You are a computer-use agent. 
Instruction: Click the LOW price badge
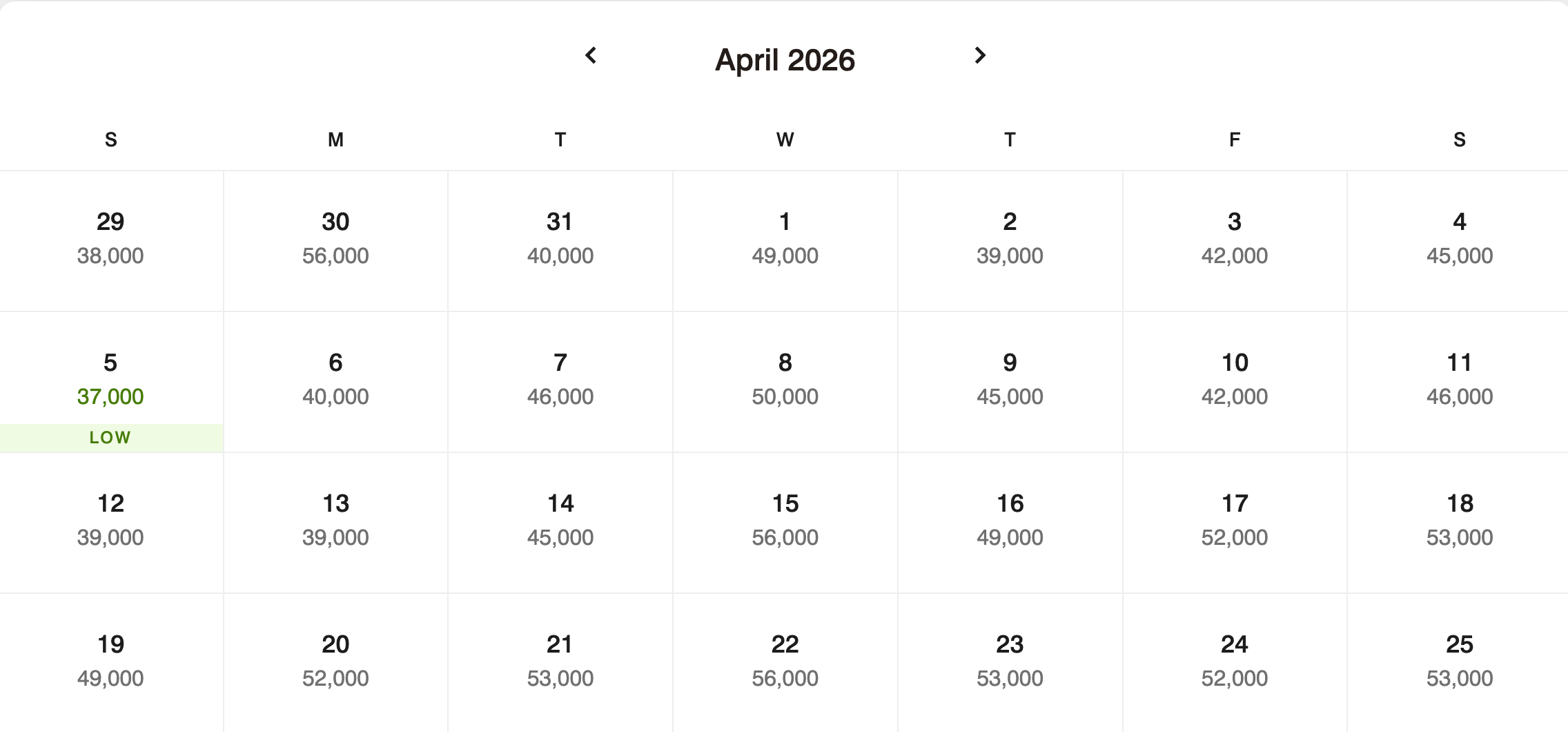coord(110,436)
